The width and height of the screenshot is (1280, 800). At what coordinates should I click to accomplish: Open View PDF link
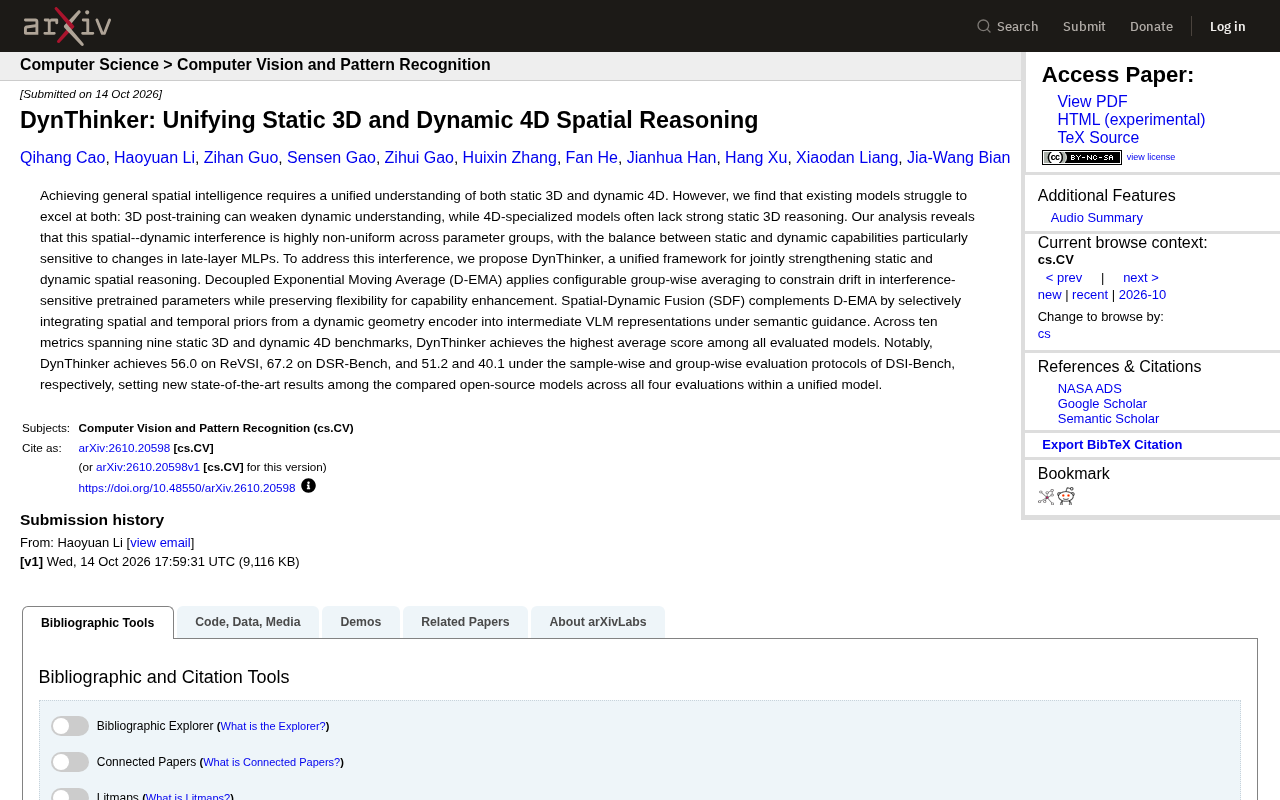pyautogui.click(x=1092, y=102)
